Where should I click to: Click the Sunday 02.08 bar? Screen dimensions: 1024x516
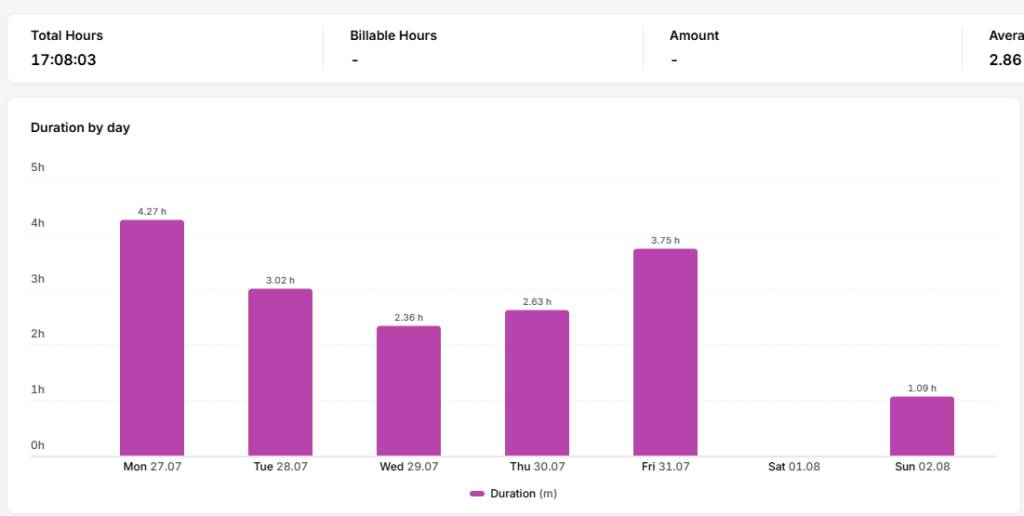click(x=921, y=426)
